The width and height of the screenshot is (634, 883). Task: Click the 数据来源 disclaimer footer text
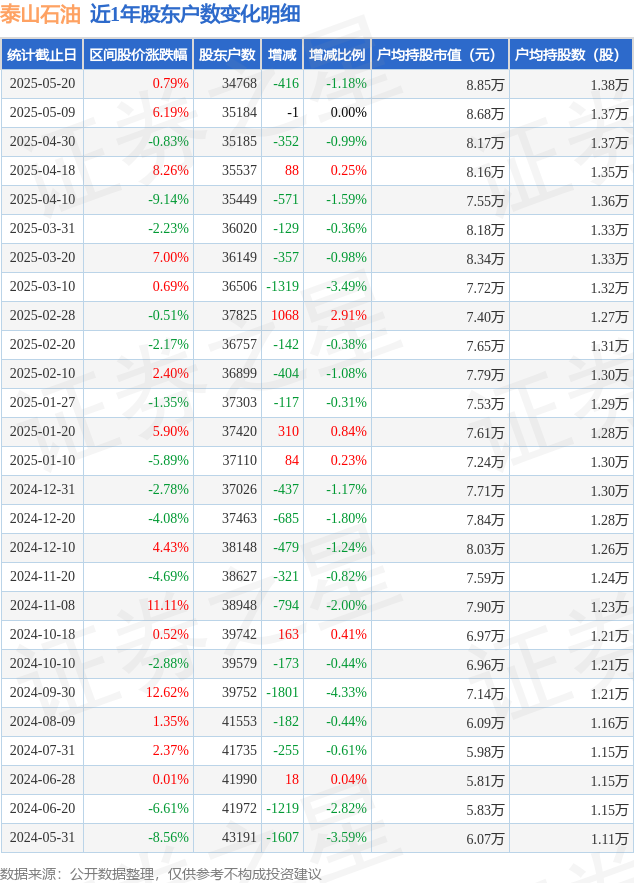[x=161, y=873]
